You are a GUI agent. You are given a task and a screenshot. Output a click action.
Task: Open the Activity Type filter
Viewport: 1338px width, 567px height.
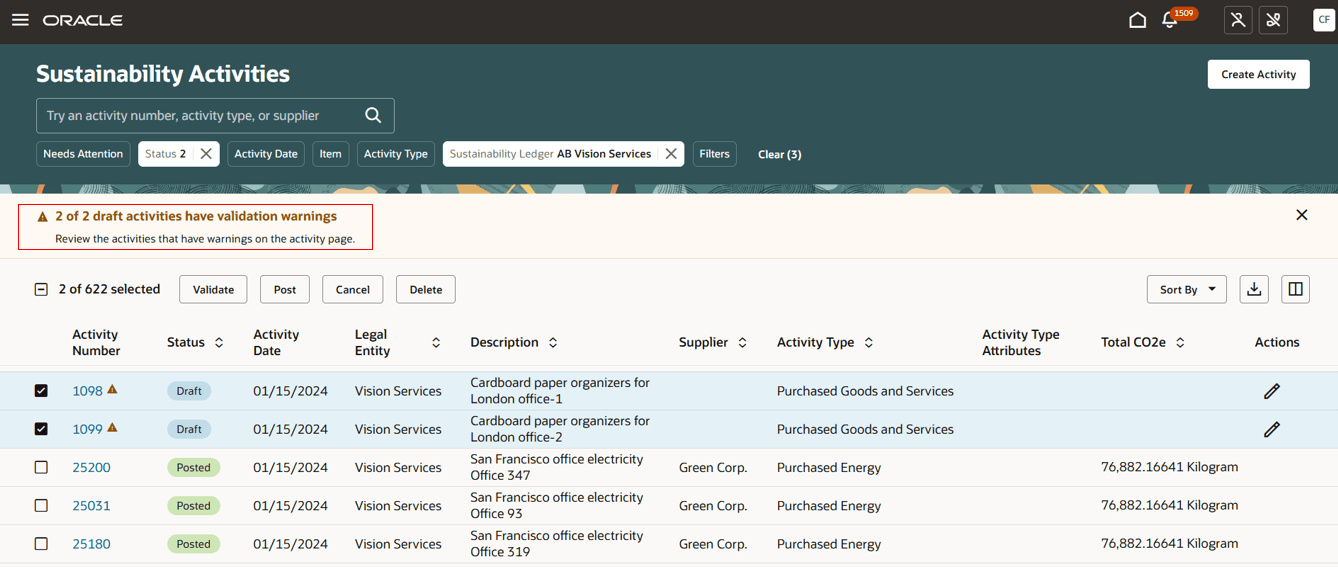395,154
